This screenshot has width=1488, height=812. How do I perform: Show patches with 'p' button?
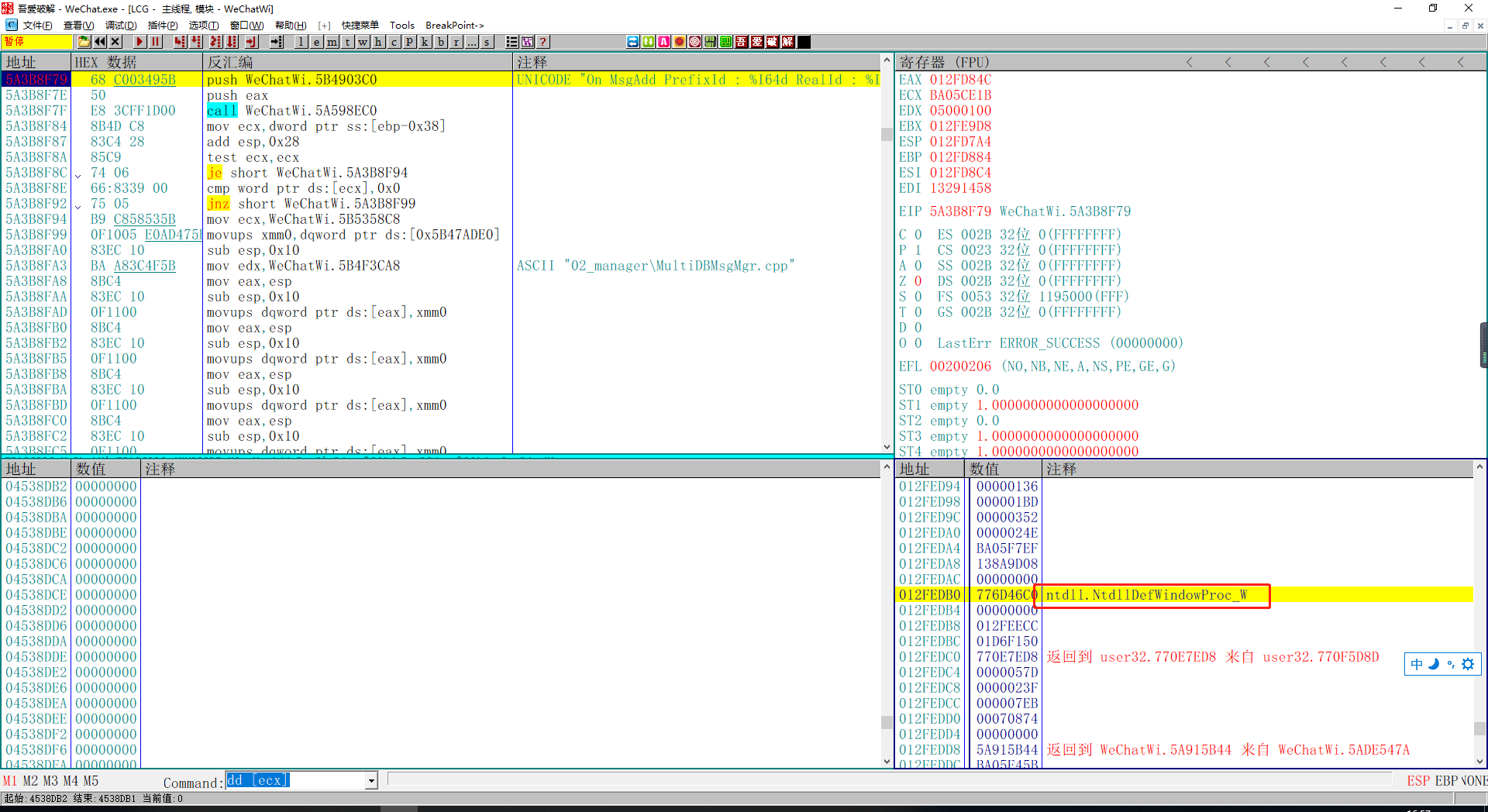pos(409,42)
